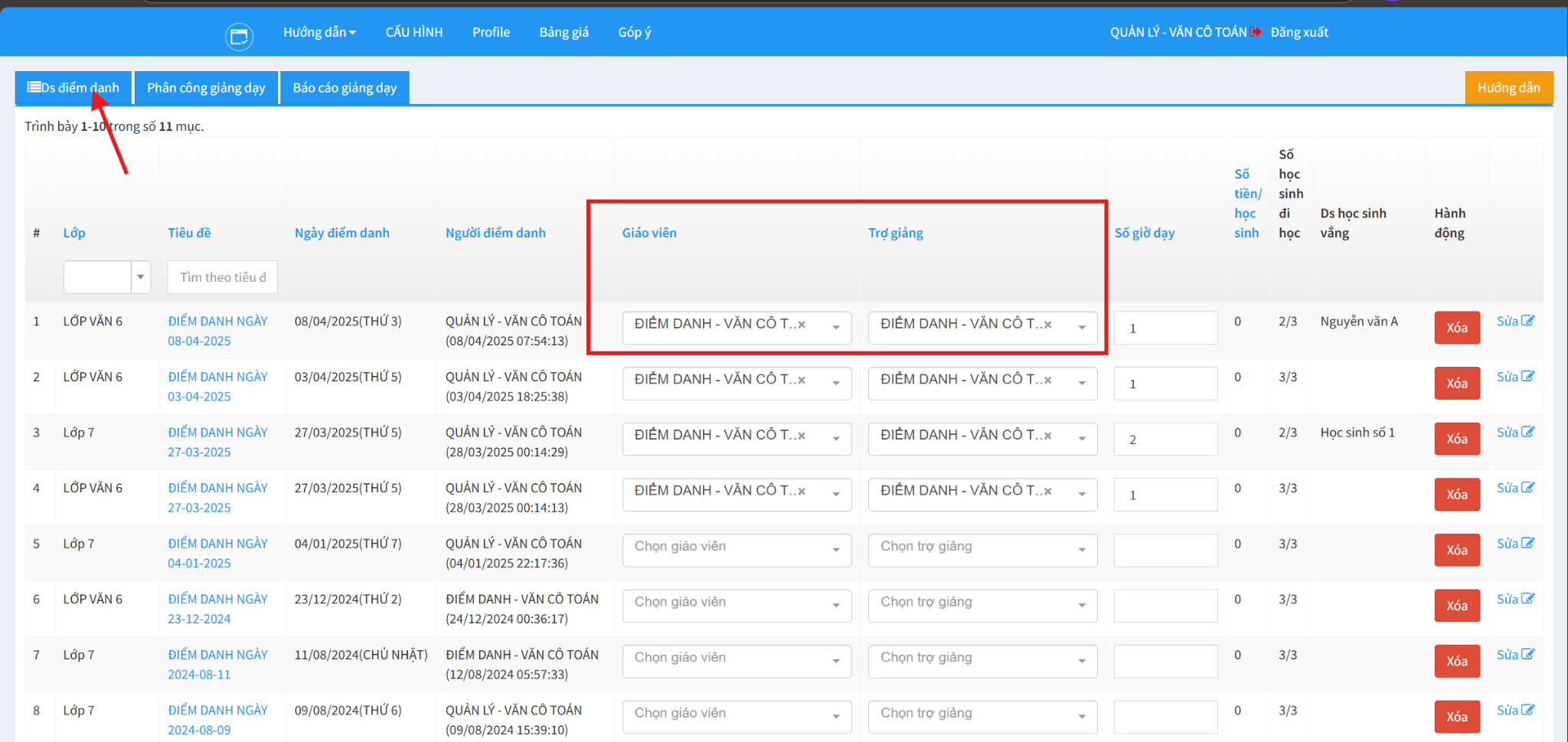Image resolution: width=1568 pixels, height=742 pixels.
Task: Clear the selected assistant in row 2
Action: point(1048,381)
